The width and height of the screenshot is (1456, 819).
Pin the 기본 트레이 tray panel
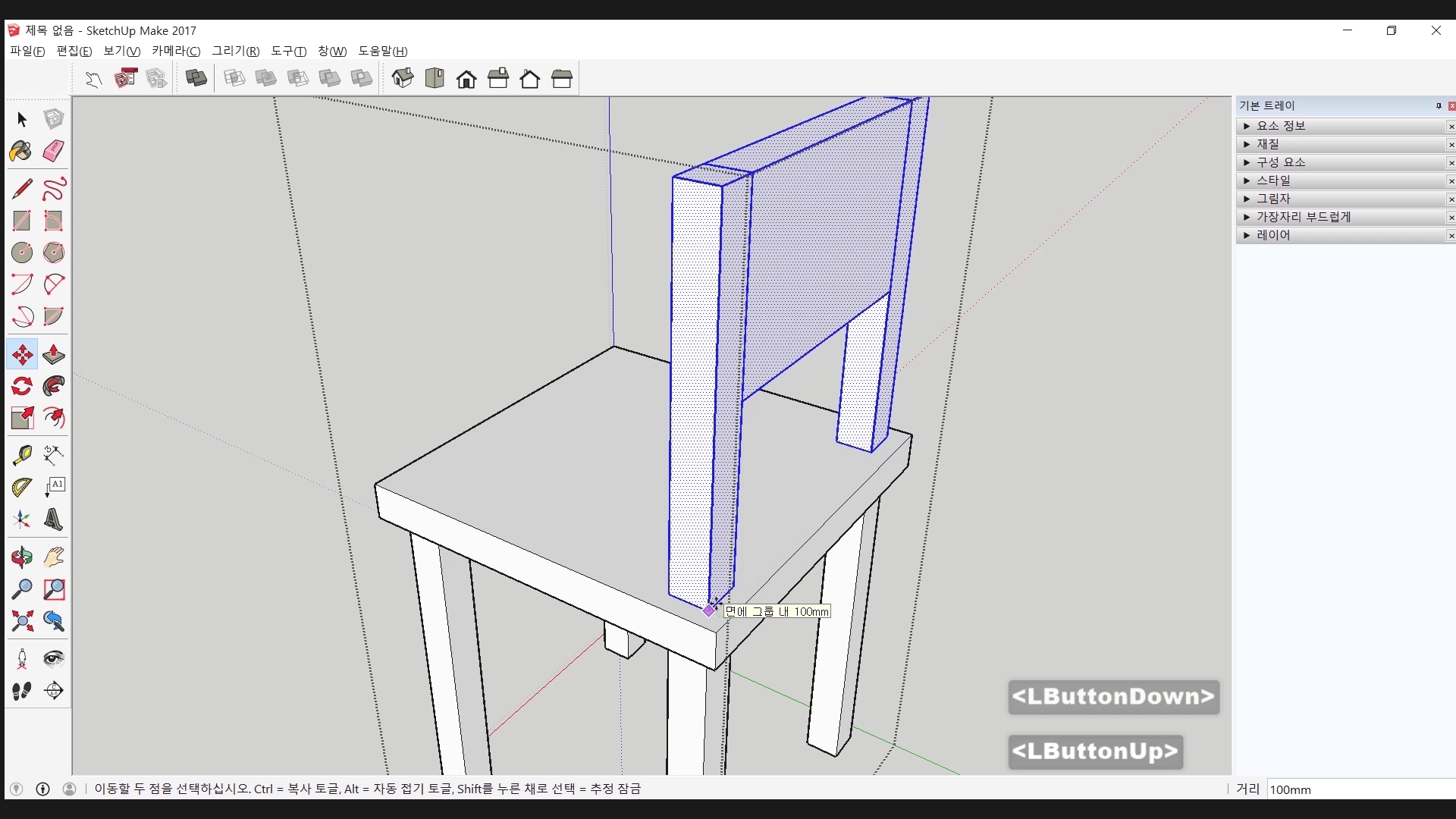click(1439, 106)
